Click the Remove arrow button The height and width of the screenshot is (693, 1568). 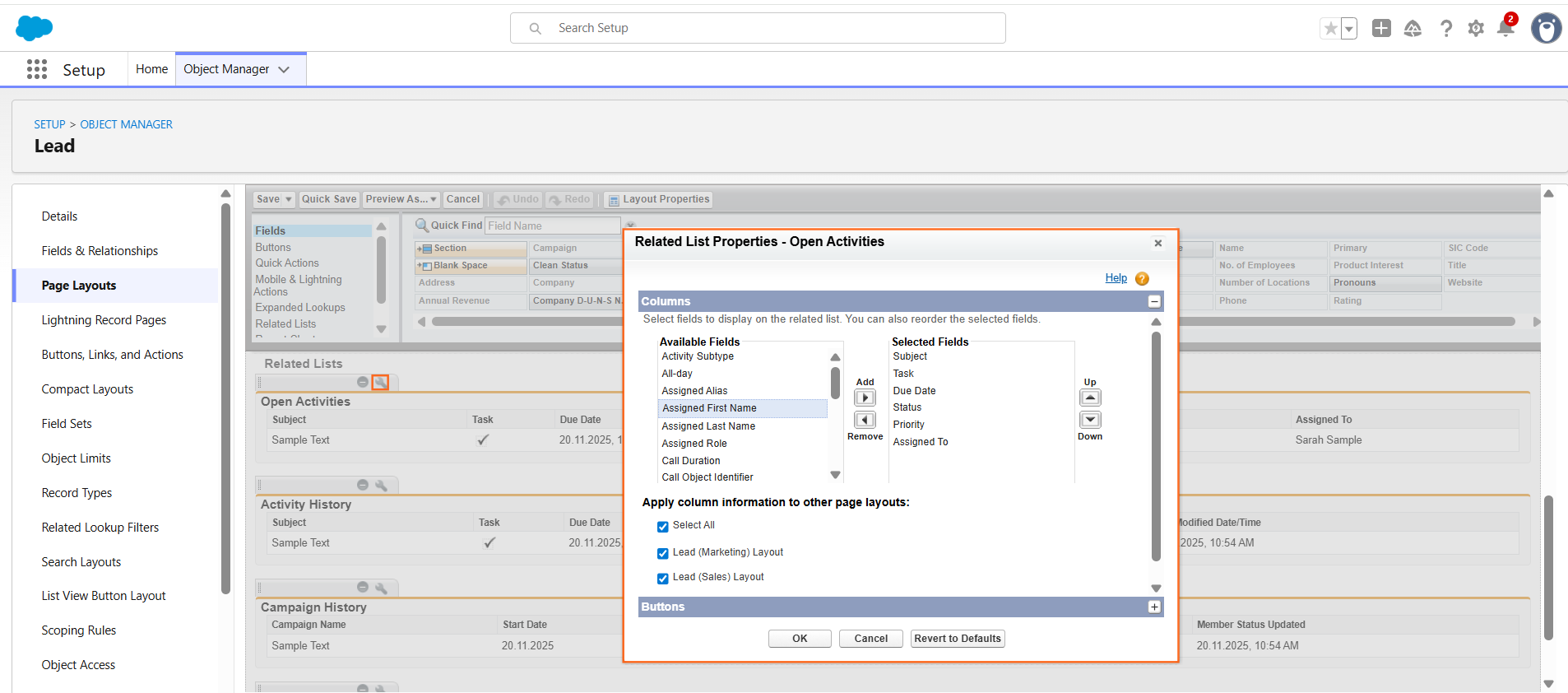tap(865, 420)
